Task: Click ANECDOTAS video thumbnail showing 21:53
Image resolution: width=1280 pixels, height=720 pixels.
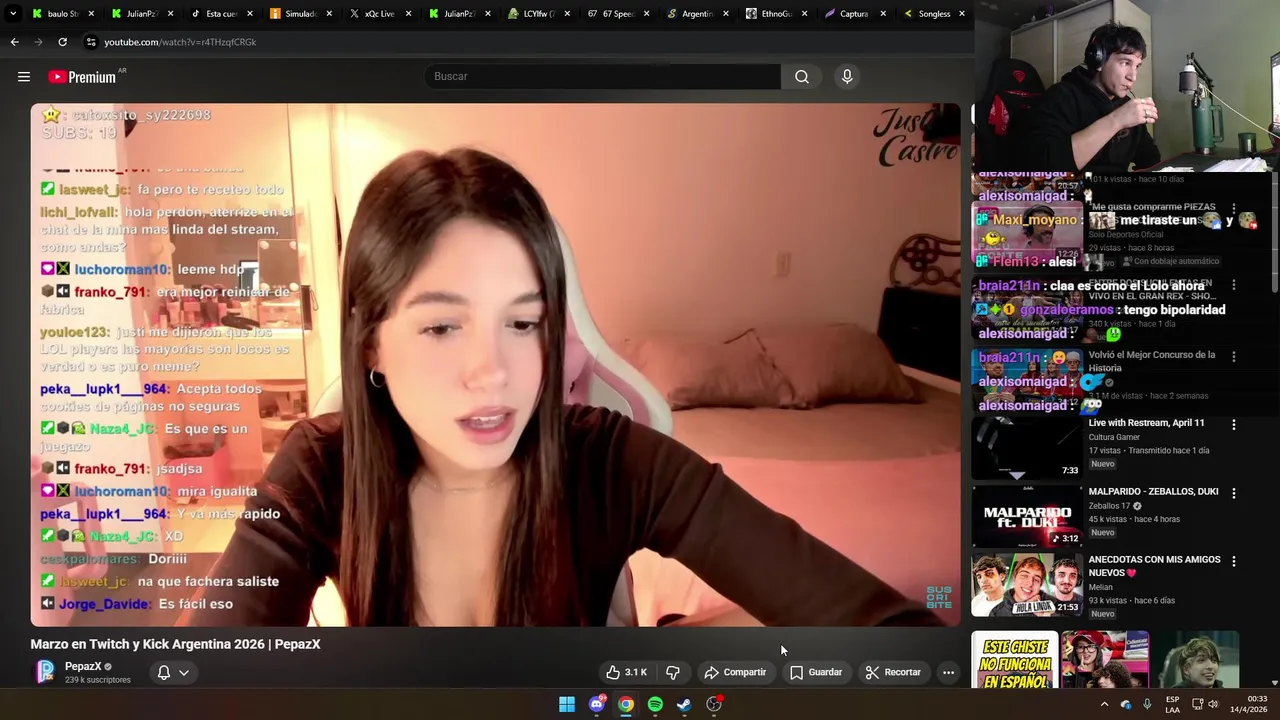Action: (x=1027, y=585)
